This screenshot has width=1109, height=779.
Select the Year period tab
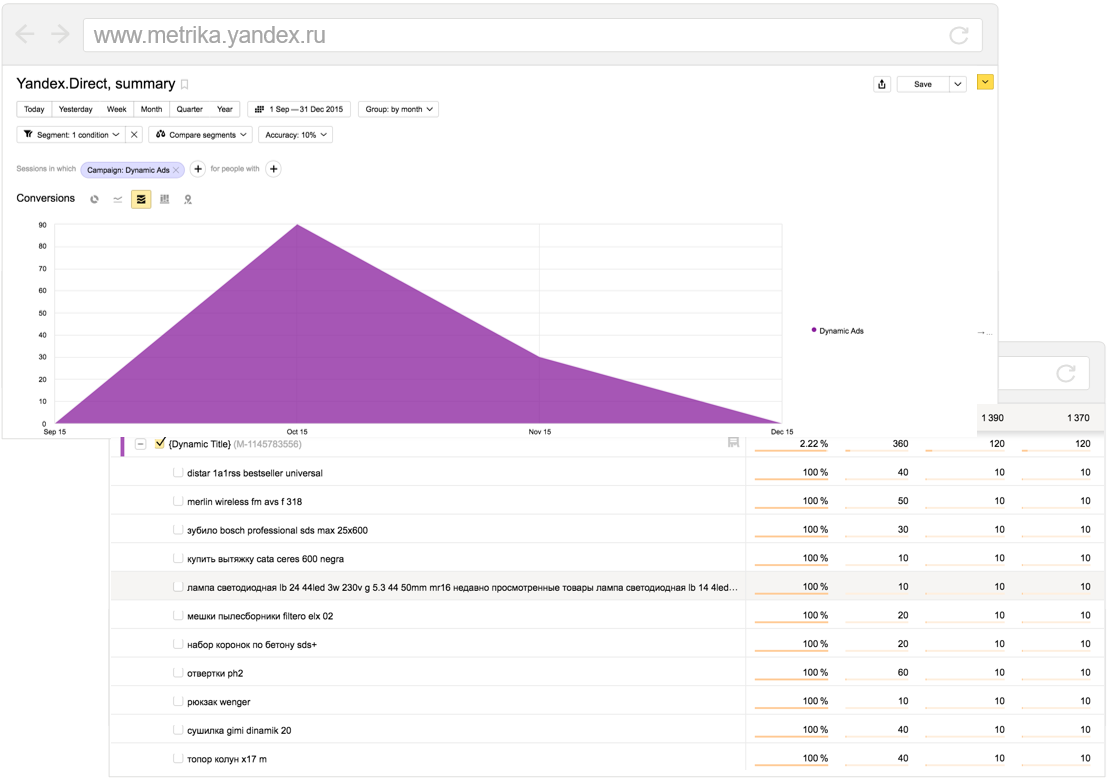pos(225,109)
